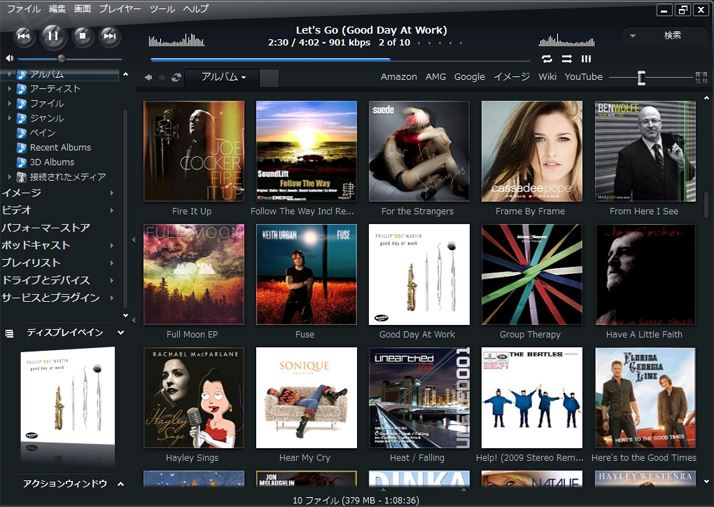Open the Good Day At Work album

pyautogui.click(x=419, y=274)
